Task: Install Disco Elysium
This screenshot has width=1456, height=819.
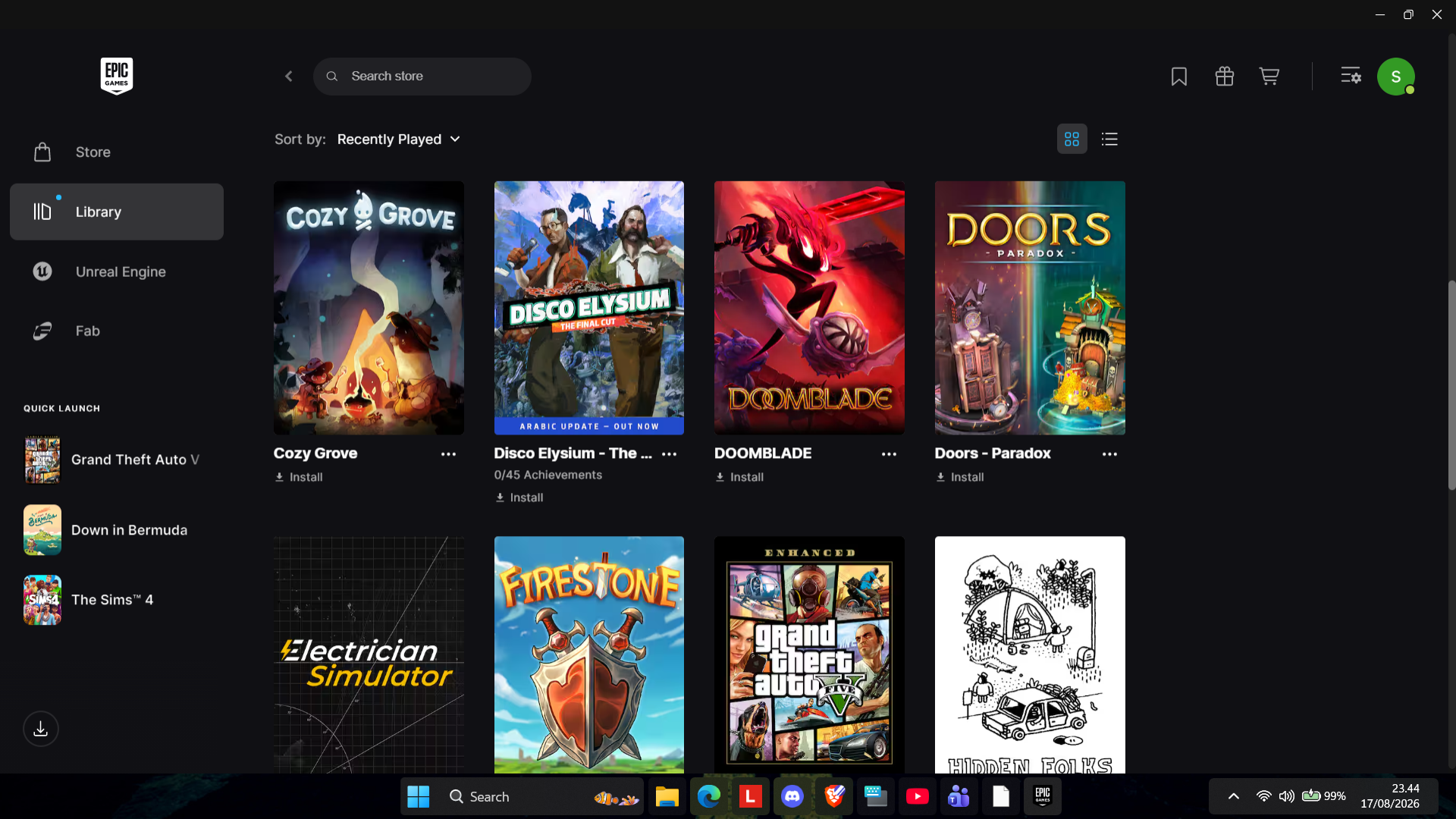Action: pyautogui.click(x=519, y=497)
